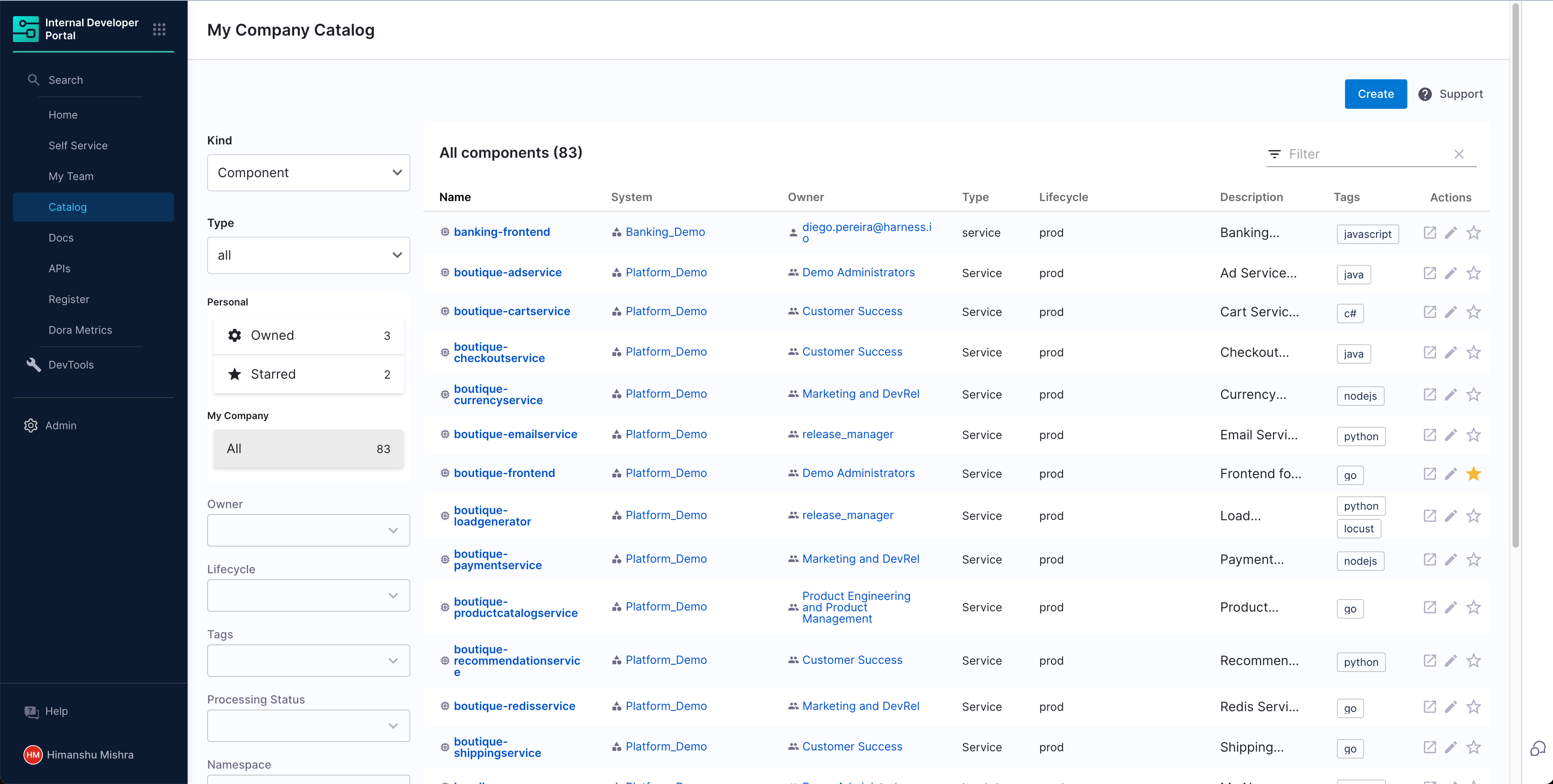The image size is (1553, 784).
Task: Navigate to Self Service in sidebar
Action: pyautogui.click(x=78, y=145)
